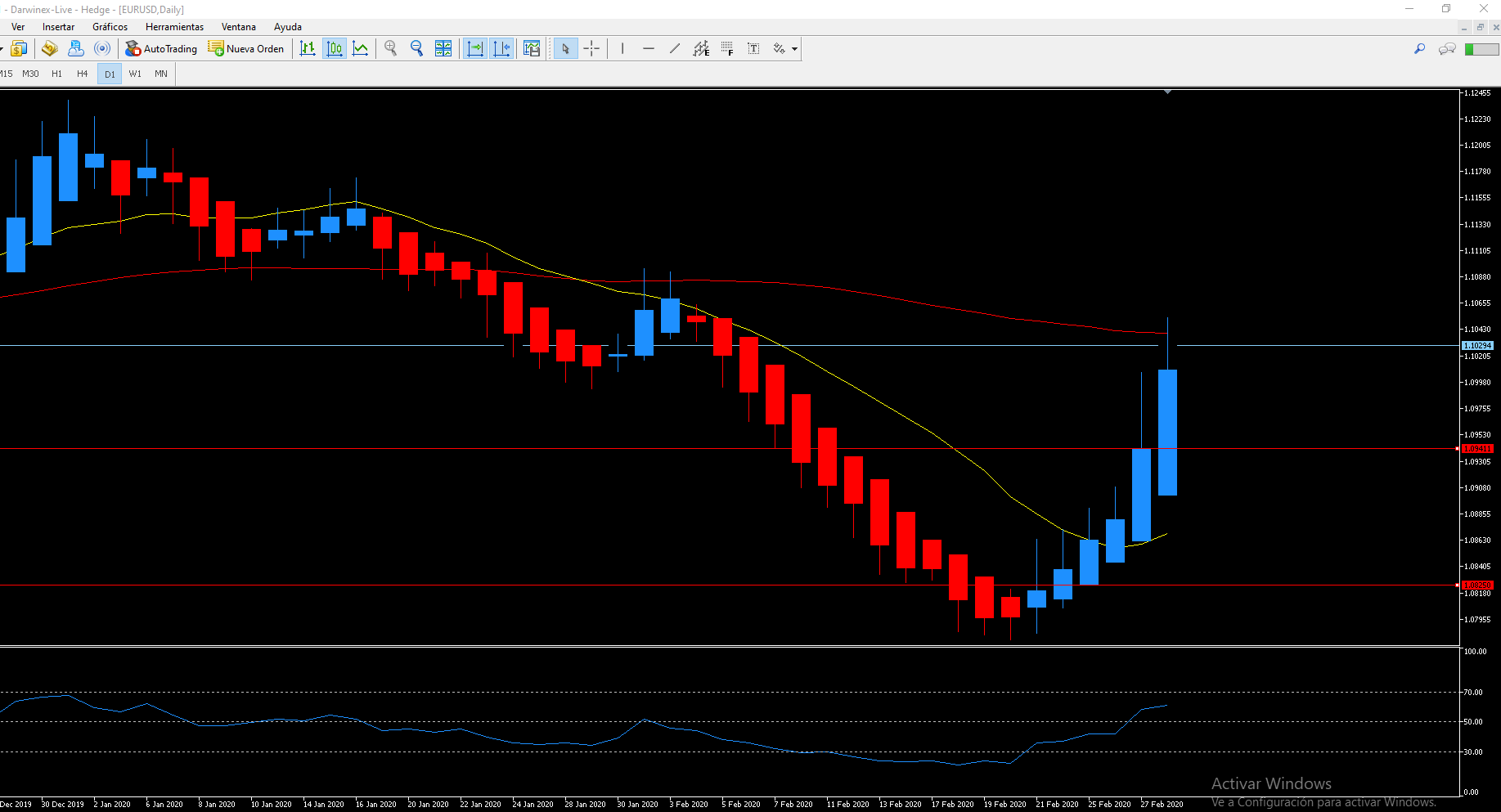Open a Nueva Orden window
This screenshot has width=1501, height=812.
coord(246,49)
